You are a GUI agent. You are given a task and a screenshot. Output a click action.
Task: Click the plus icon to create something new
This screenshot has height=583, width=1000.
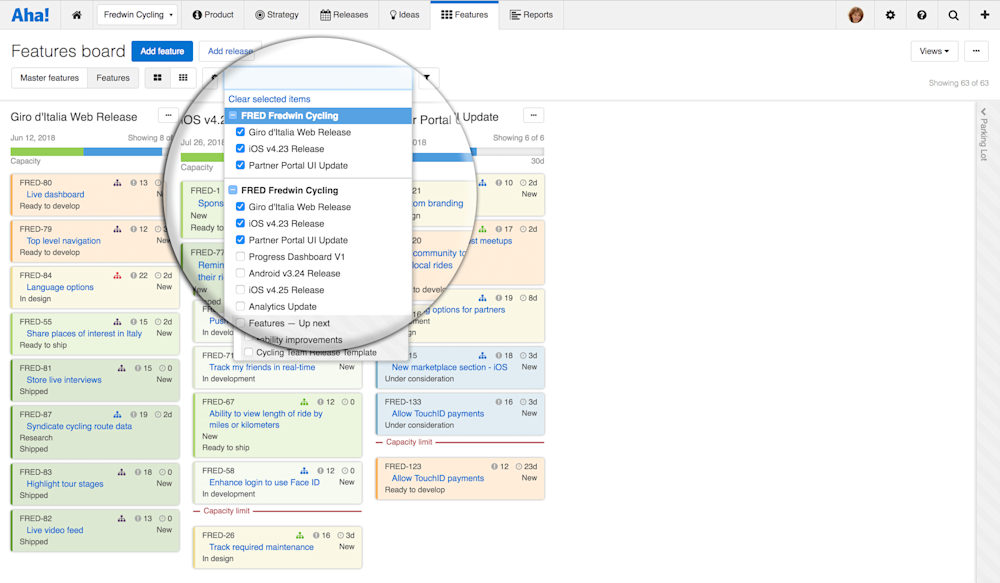tap(983, 15)
